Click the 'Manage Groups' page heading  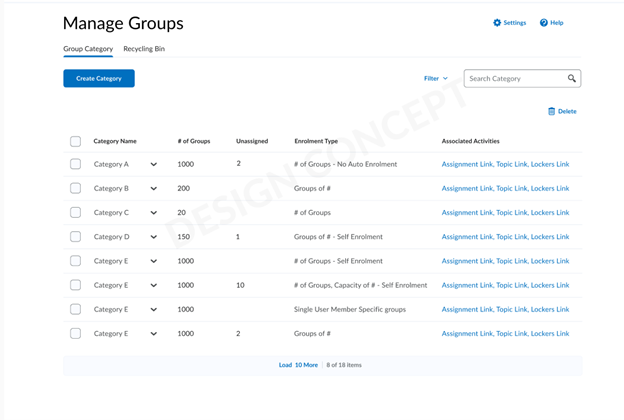tap(123, 23)
